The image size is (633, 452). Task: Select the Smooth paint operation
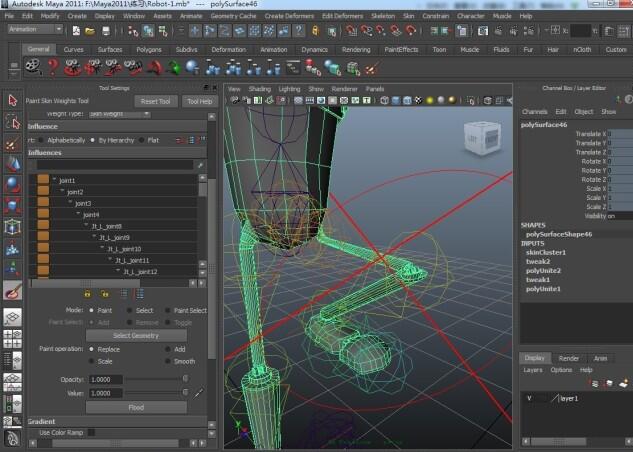point(166,360)
